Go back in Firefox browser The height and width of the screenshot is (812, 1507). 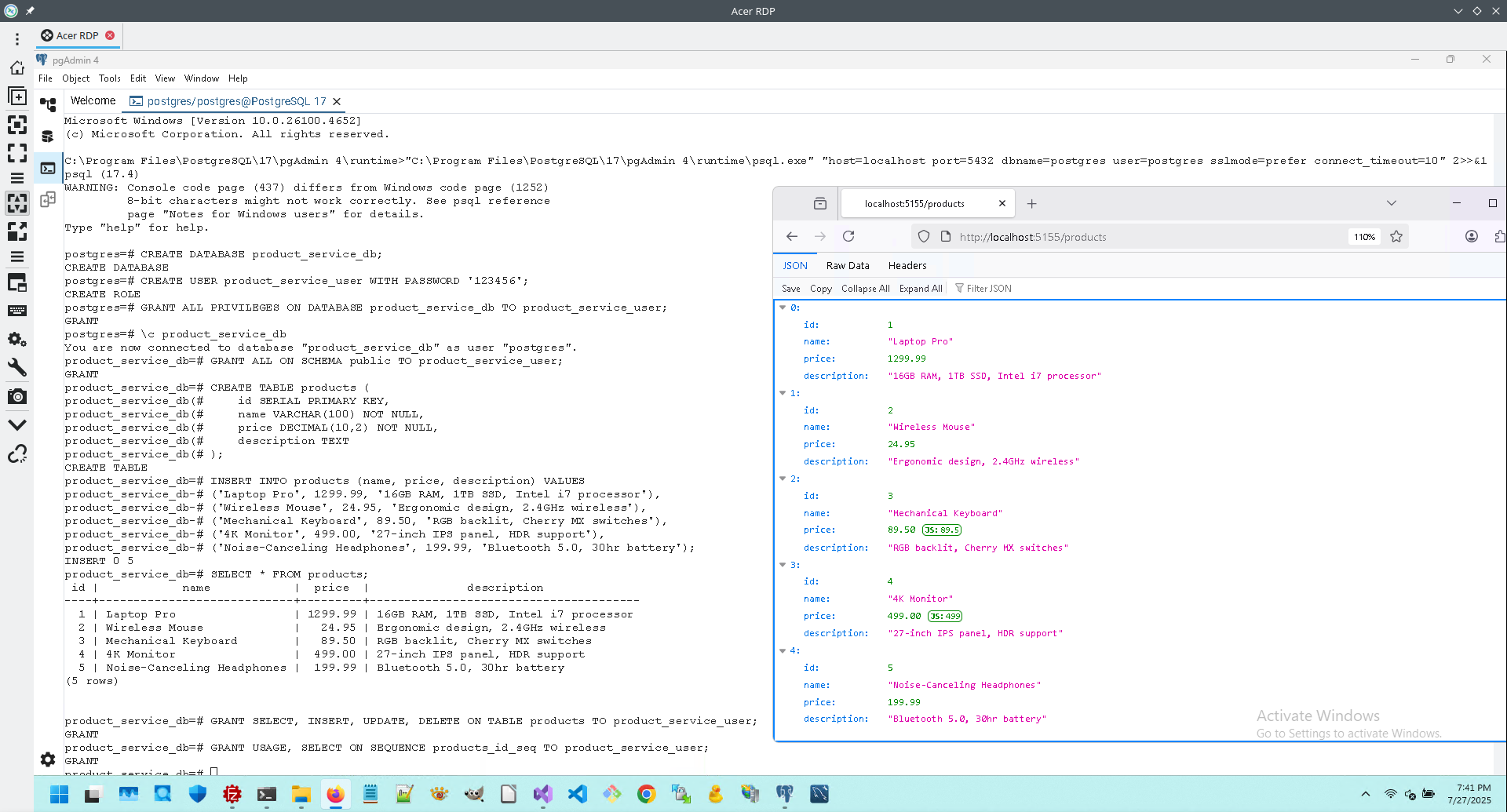pyautogui.click(x=792, y=236)
